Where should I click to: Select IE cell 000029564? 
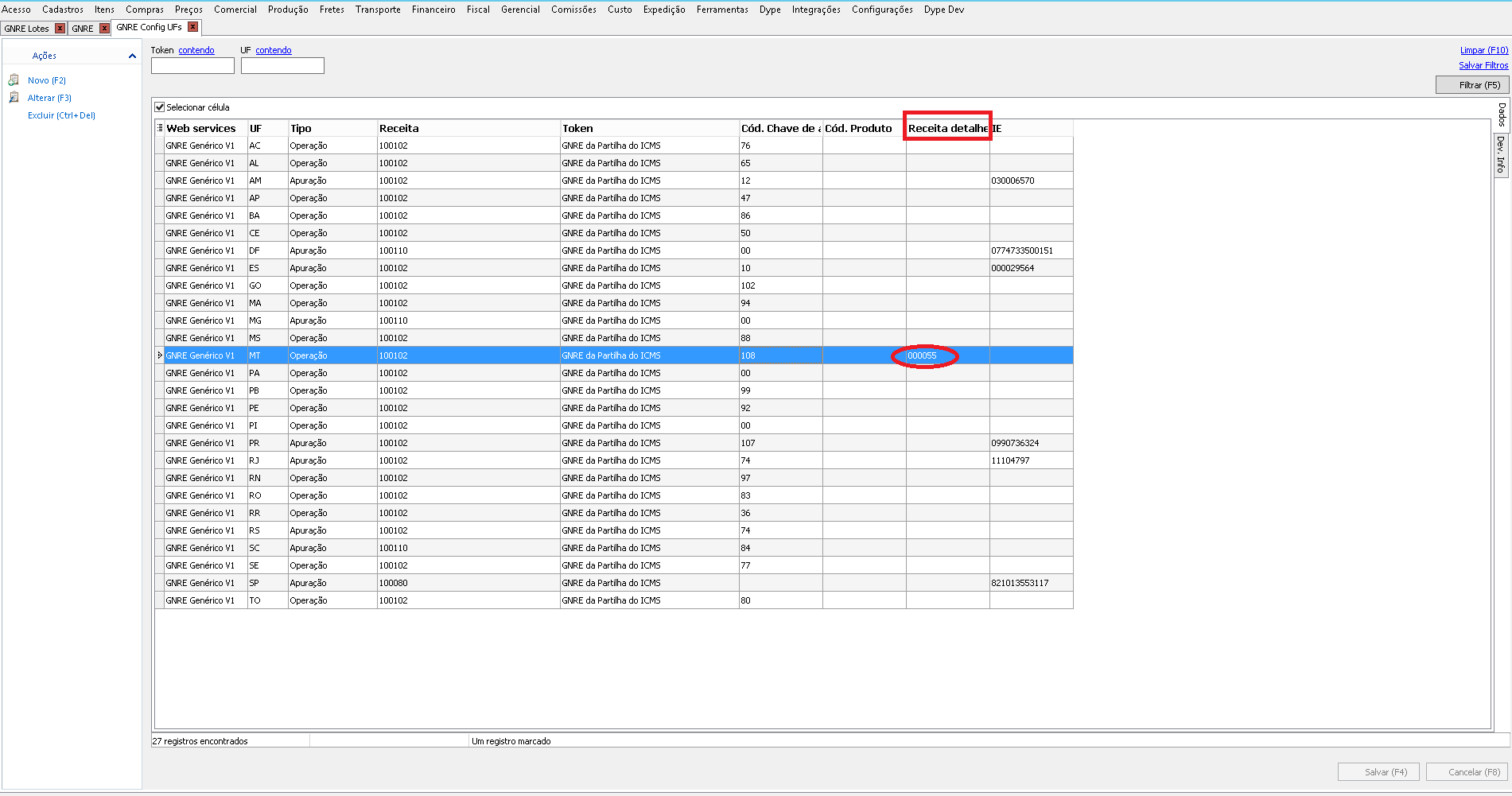pyautogui.click(x=1032, y=268)
